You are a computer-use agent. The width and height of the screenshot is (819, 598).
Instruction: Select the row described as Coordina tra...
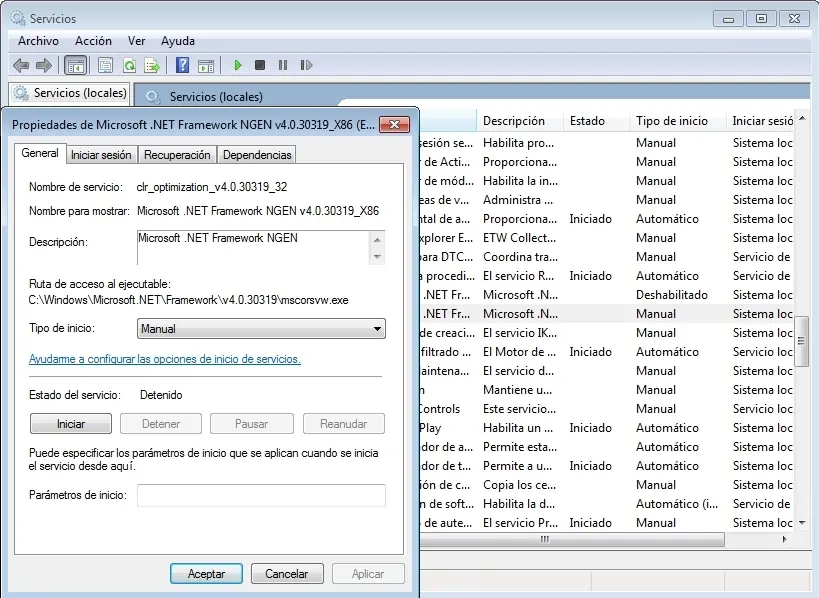click(x=606, y=257)
